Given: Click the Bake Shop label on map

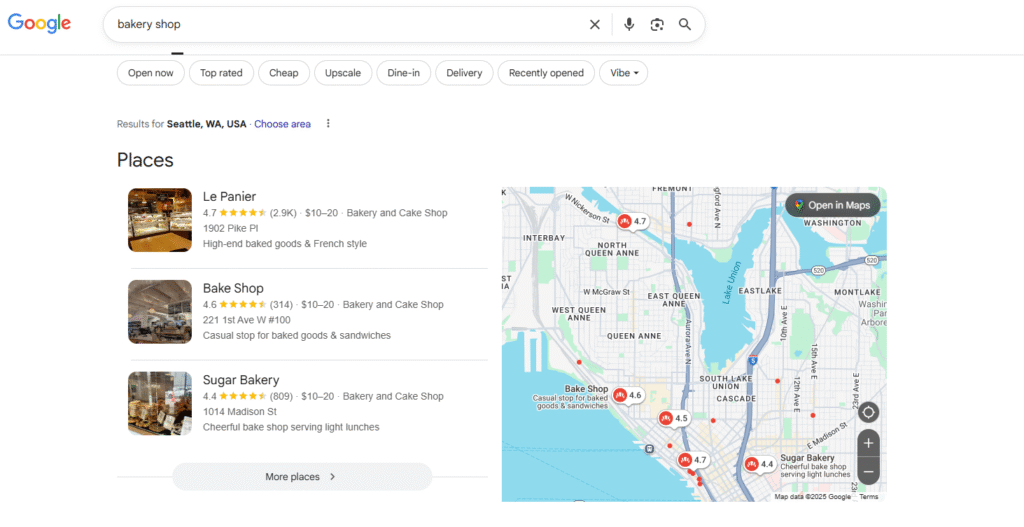Looking at the screenshot, I should pyautogui.click(x=586, y=389).
